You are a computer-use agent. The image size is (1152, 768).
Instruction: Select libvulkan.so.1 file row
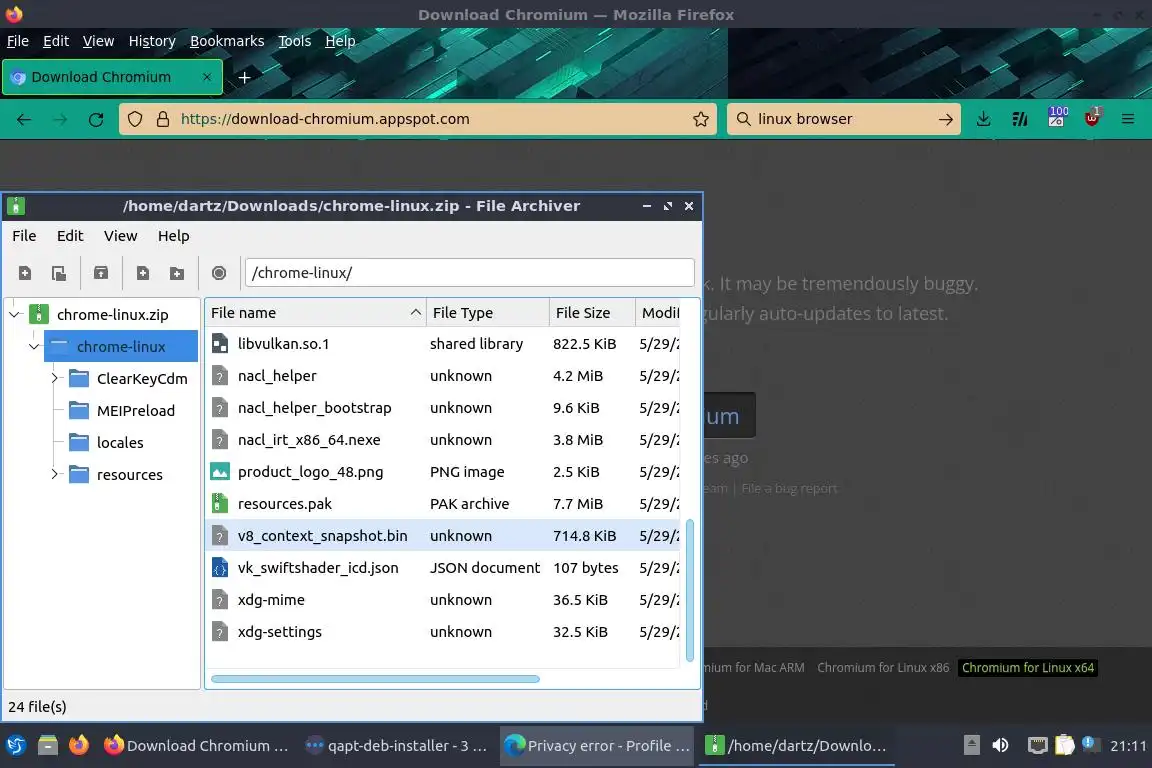pyautogui.click(x=444, y=343)
